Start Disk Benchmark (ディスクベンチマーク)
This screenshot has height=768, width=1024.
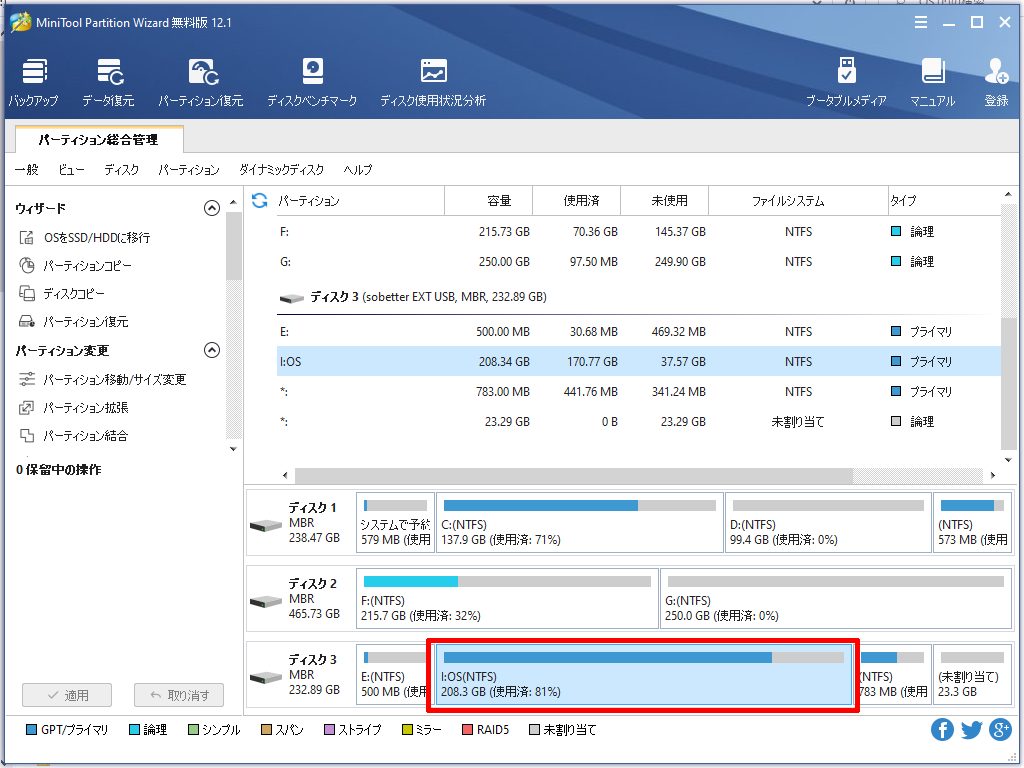[312, 82]
